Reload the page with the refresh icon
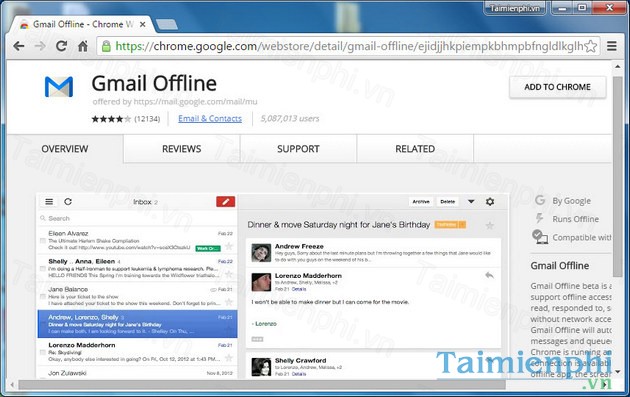Screen dimensions: 630x397 point(61,46)
